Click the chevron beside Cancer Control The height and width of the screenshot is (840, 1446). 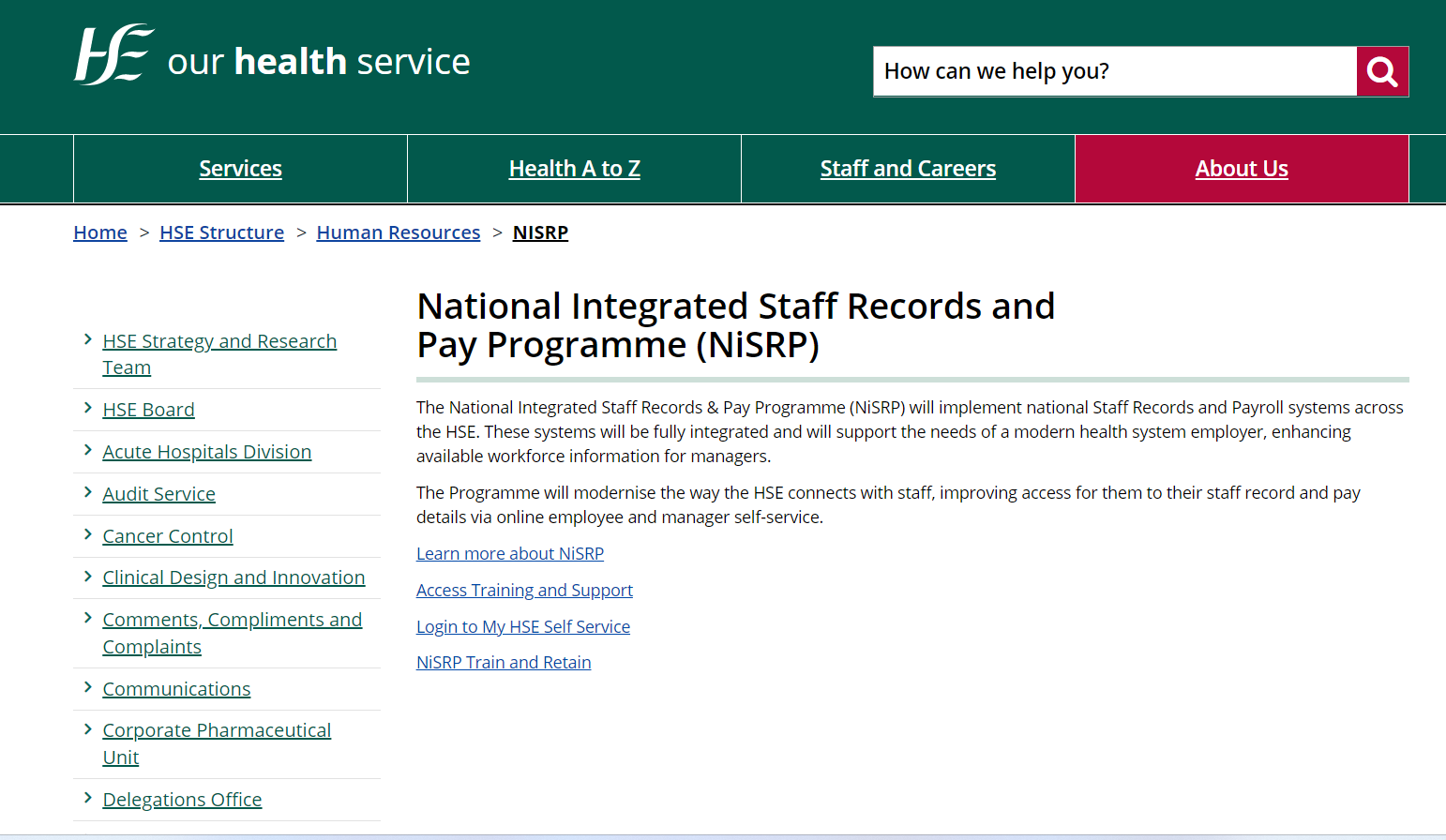[87, 534]
